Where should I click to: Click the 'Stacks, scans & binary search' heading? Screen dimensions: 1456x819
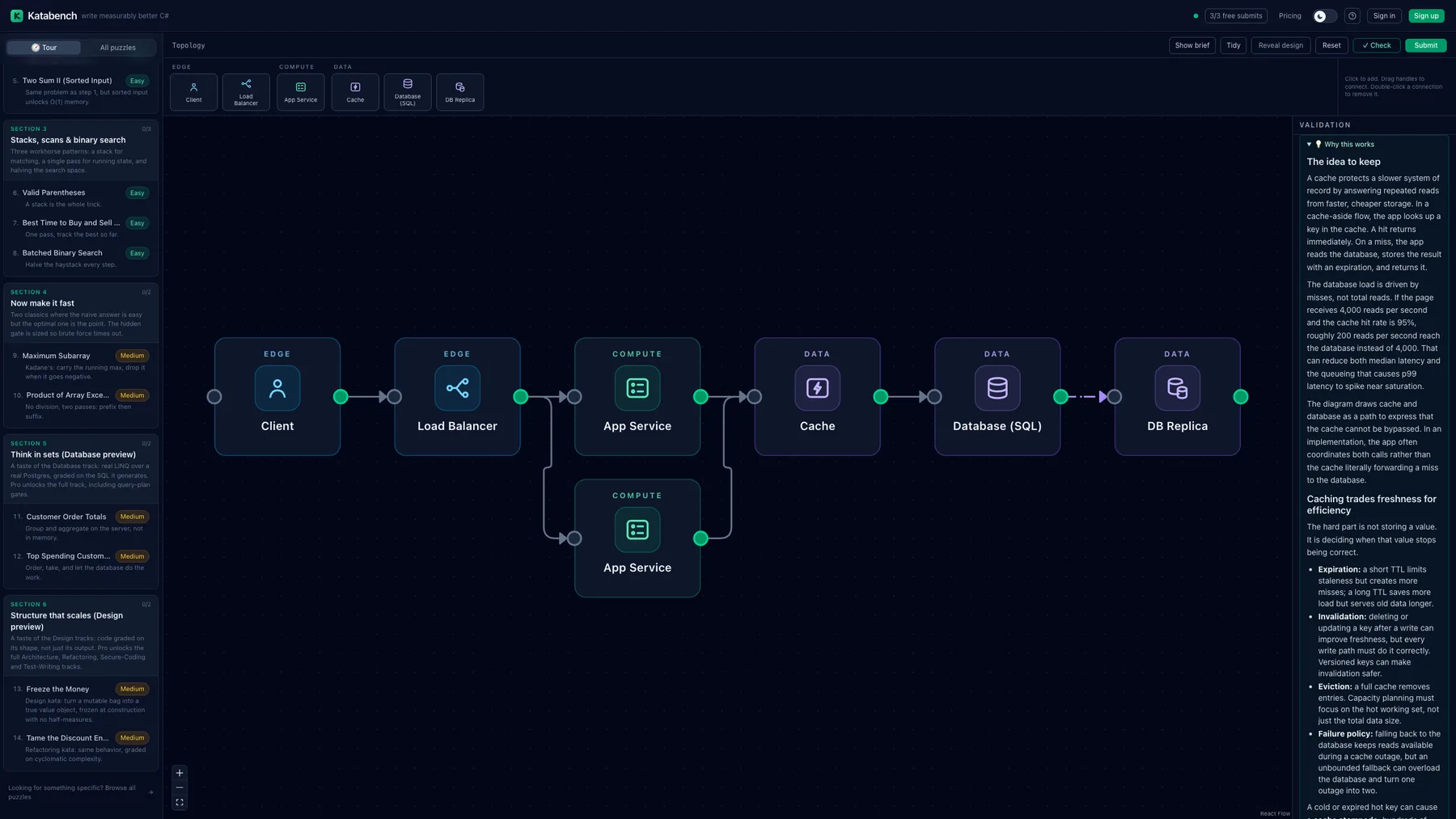coord(68,140)
